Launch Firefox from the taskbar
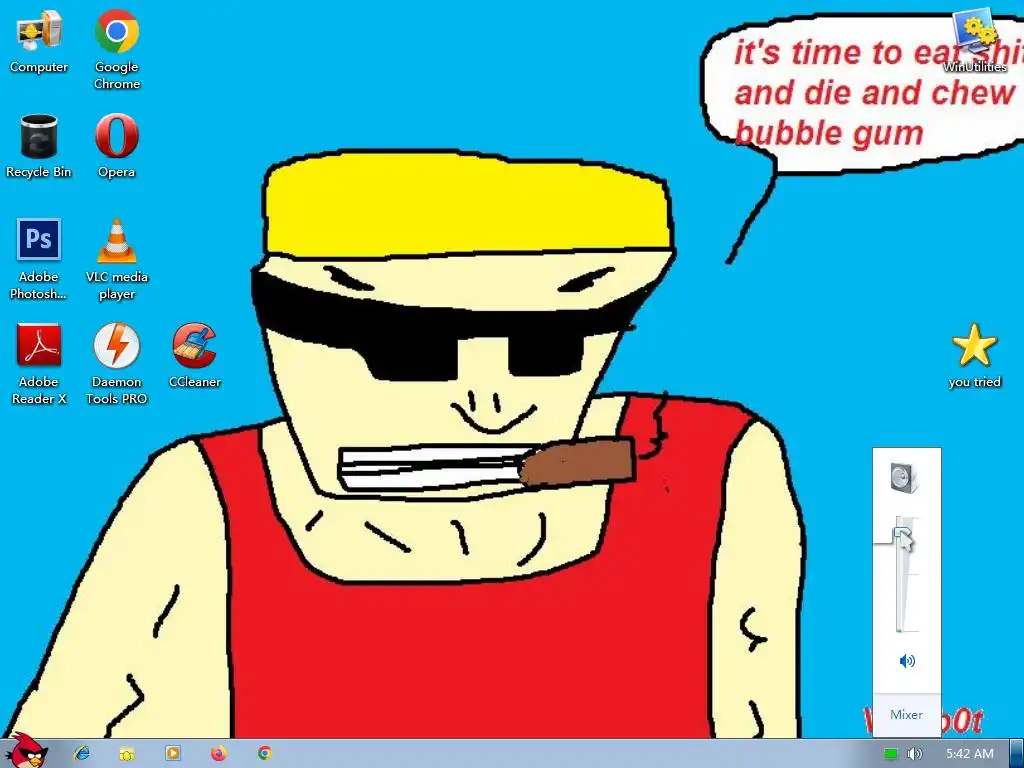 point(219,753)
